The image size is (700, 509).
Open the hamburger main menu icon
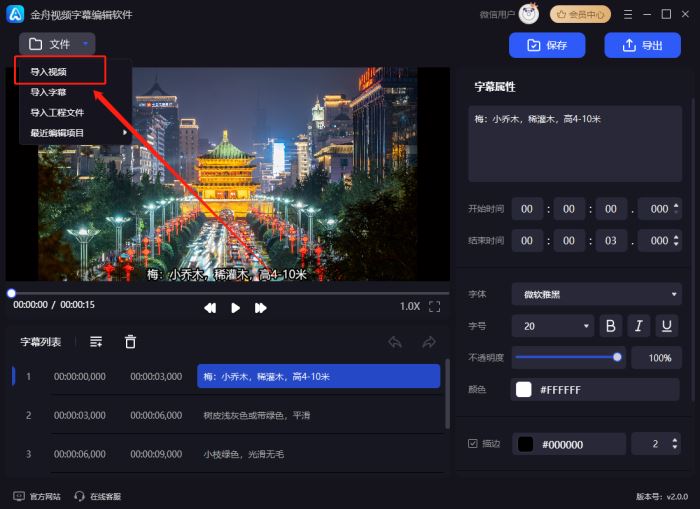point(628,14)
